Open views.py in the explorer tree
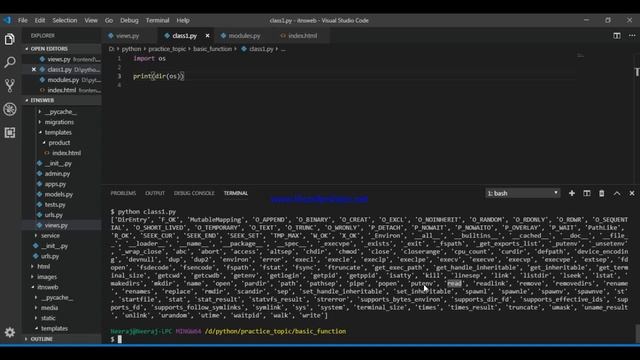640x360 pixels. click(56, 225)
